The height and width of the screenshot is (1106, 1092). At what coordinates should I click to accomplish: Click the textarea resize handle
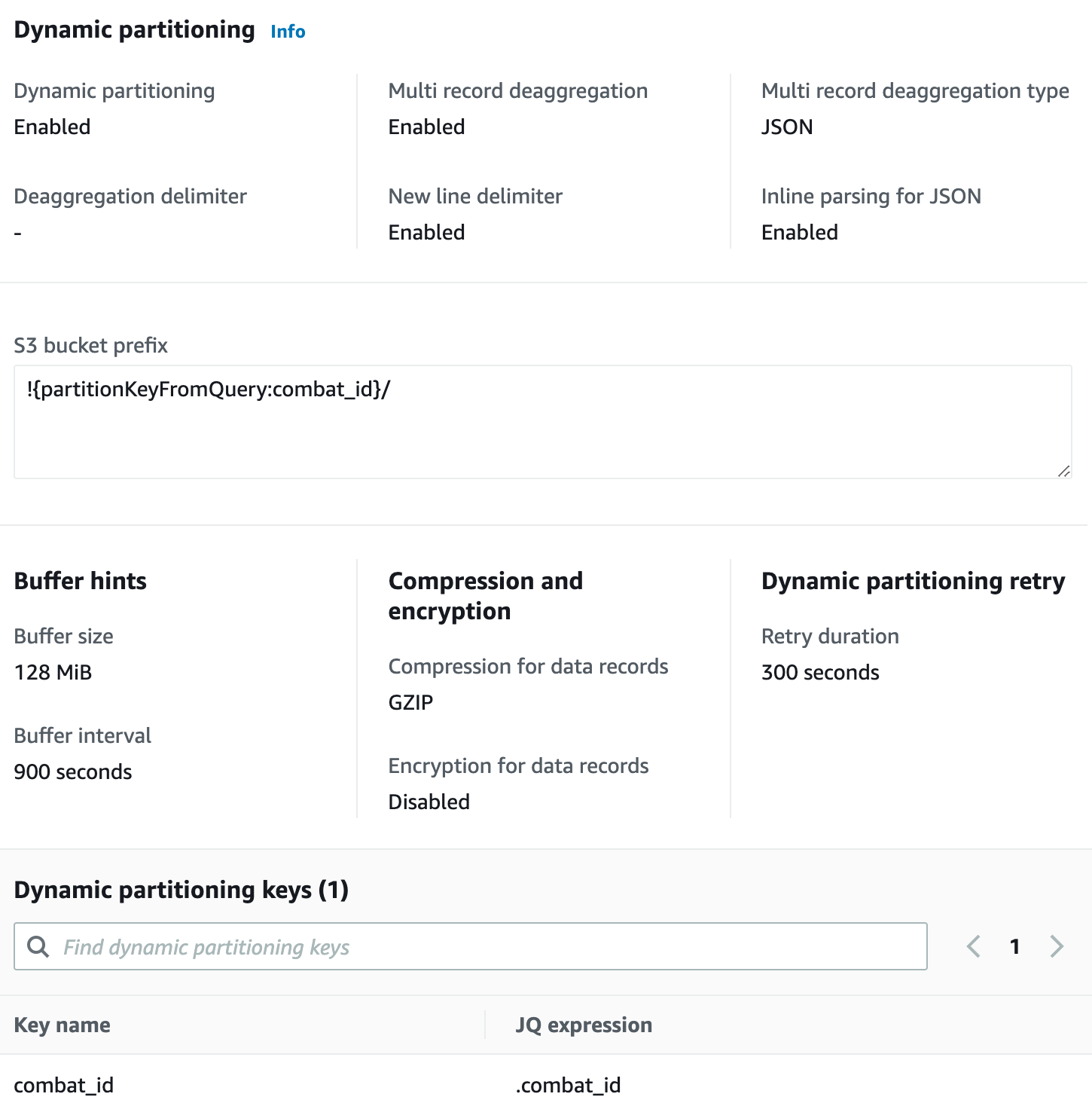pos(1063,471)
